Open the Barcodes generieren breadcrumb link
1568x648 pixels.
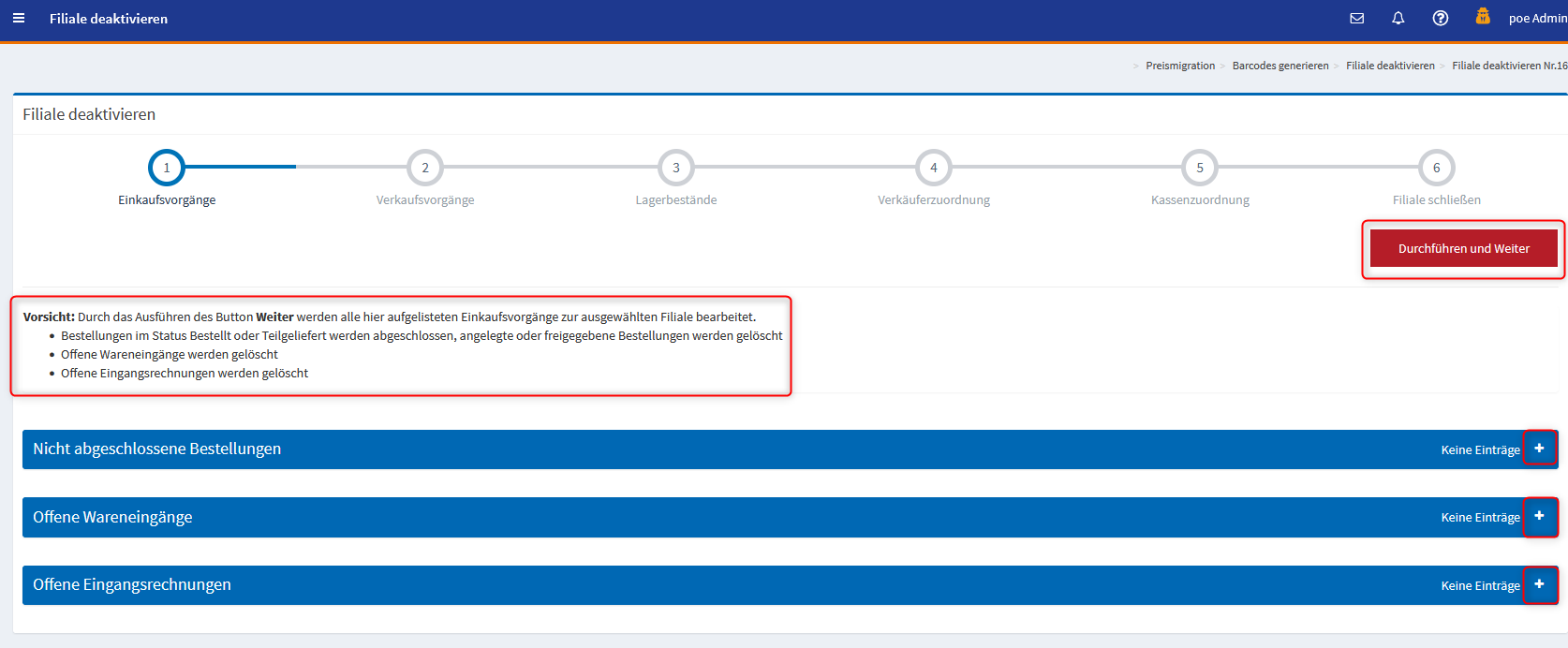1280,66
